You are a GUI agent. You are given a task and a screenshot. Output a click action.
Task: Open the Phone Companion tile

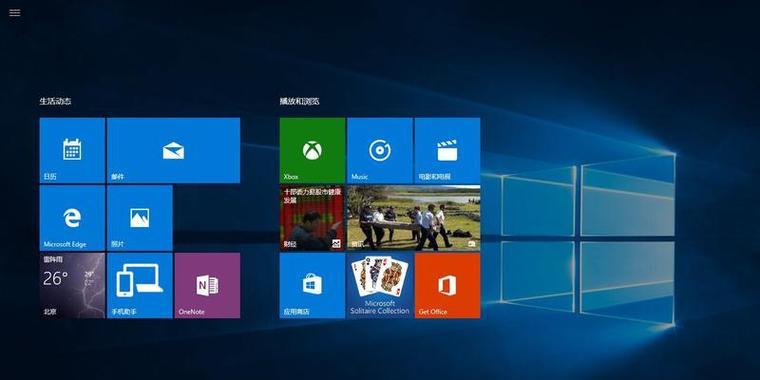tap(140, 285)
